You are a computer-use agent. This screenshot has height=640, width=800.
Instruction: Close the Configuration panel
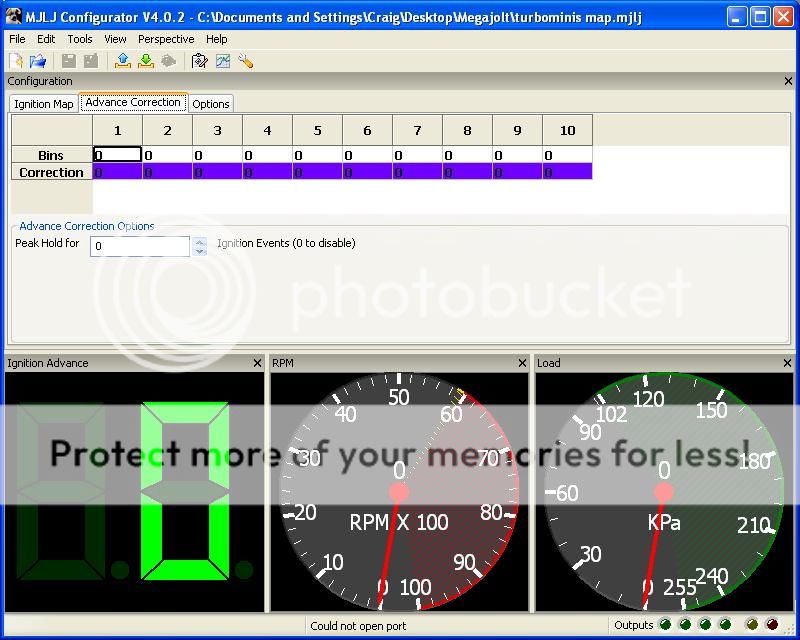[788, 81]
